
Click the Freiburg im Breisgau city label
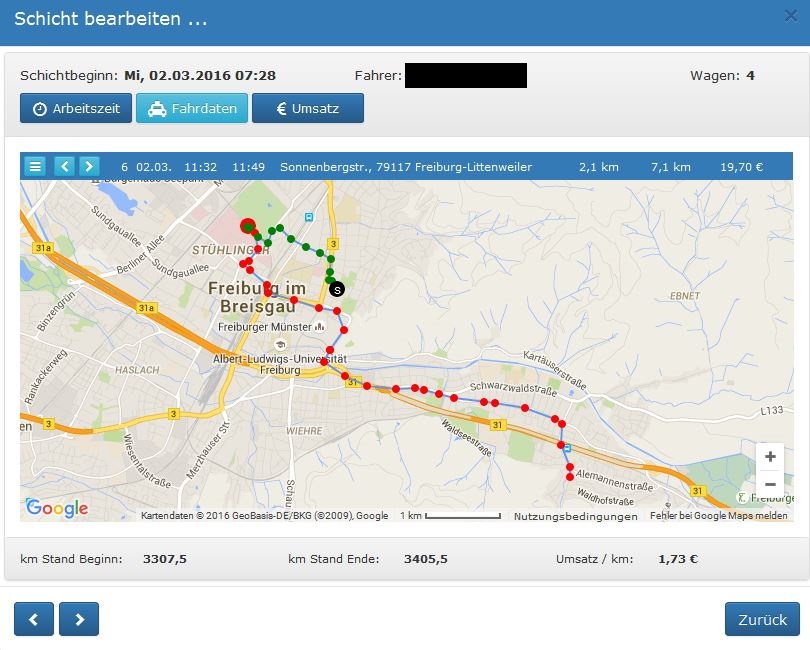coord(257,297)
